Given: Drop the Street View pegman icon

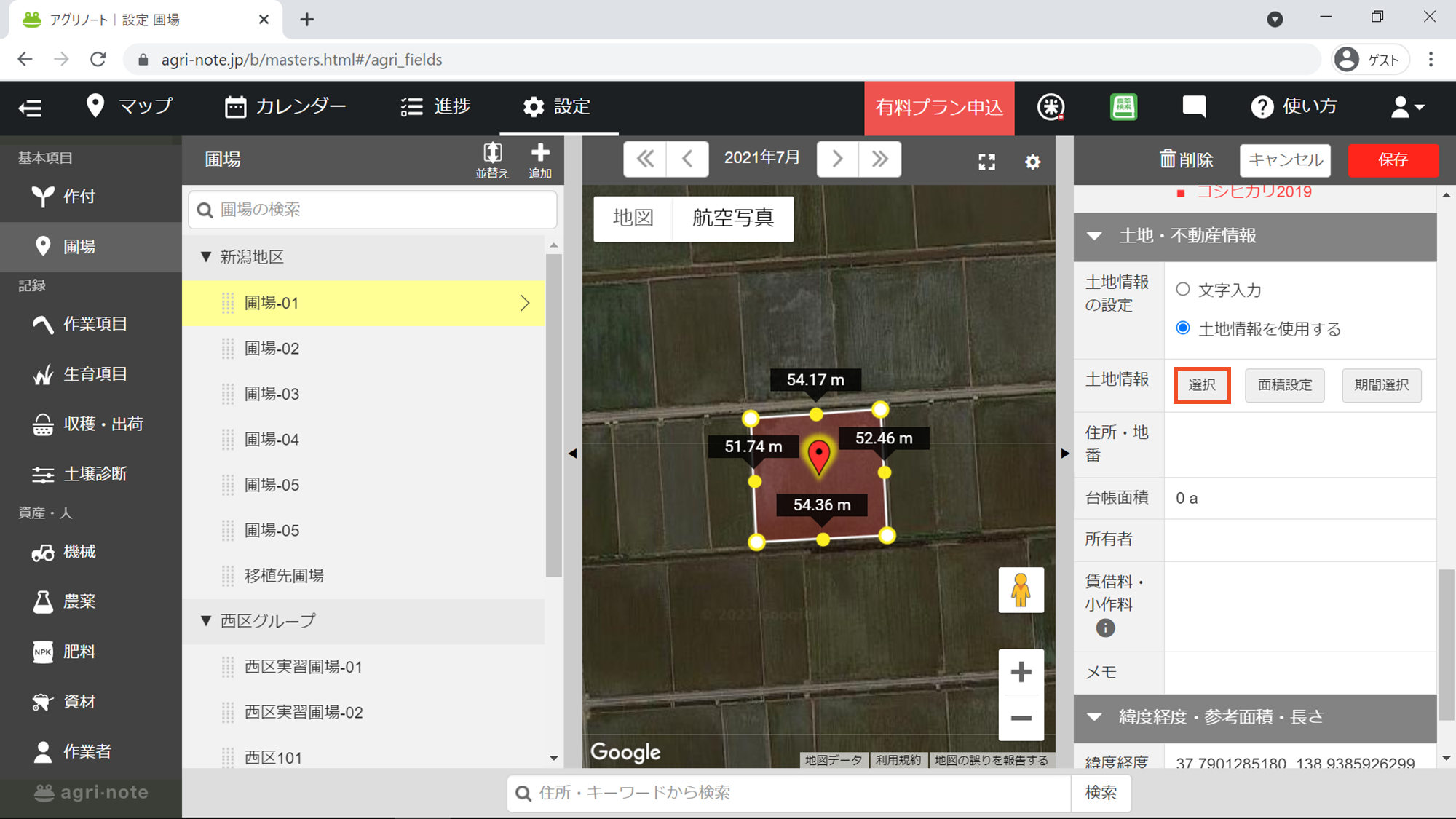Looking at the screenshot, I should (1021, 590).
